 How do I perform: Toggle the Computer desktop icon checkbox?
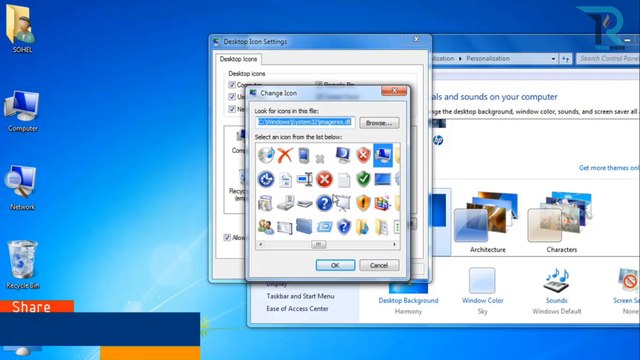(232, 84)
